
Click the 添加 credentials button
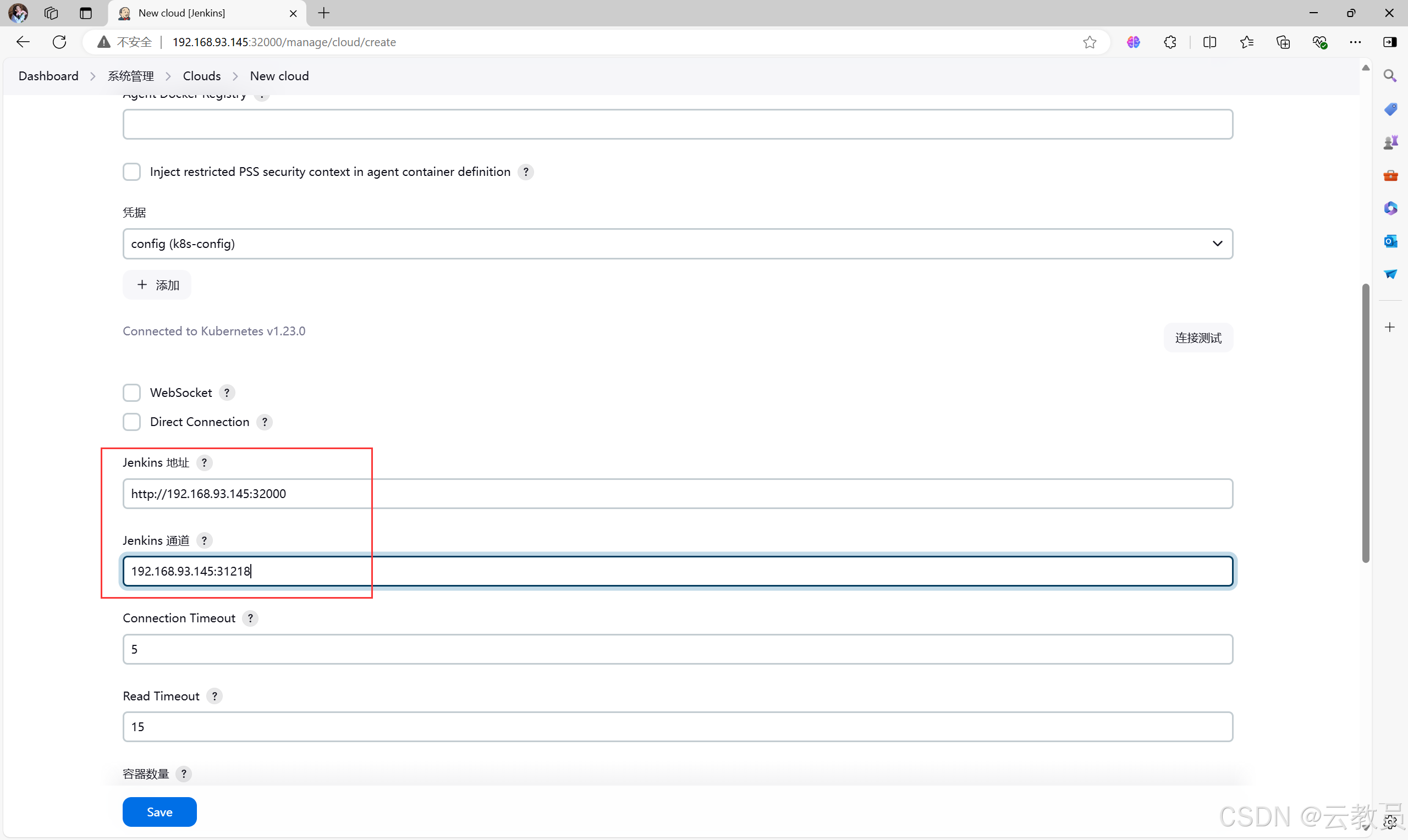[157, 285]
